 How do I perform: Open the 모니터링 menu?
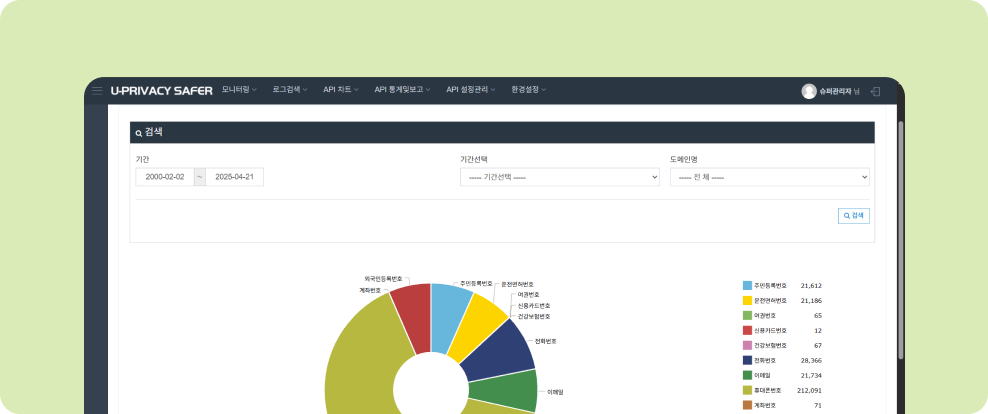click(239, 90)
